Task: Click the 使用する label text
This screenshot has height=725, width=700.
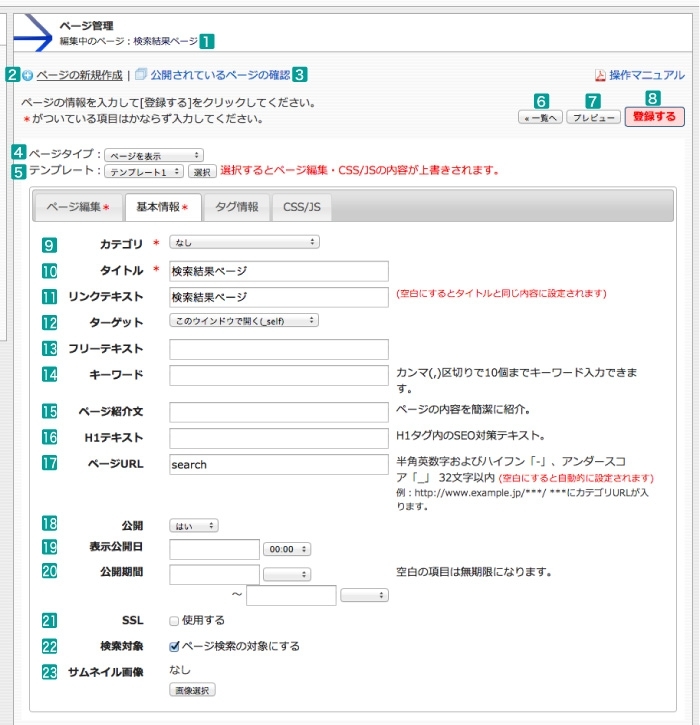Action: [x=203, y=621]
